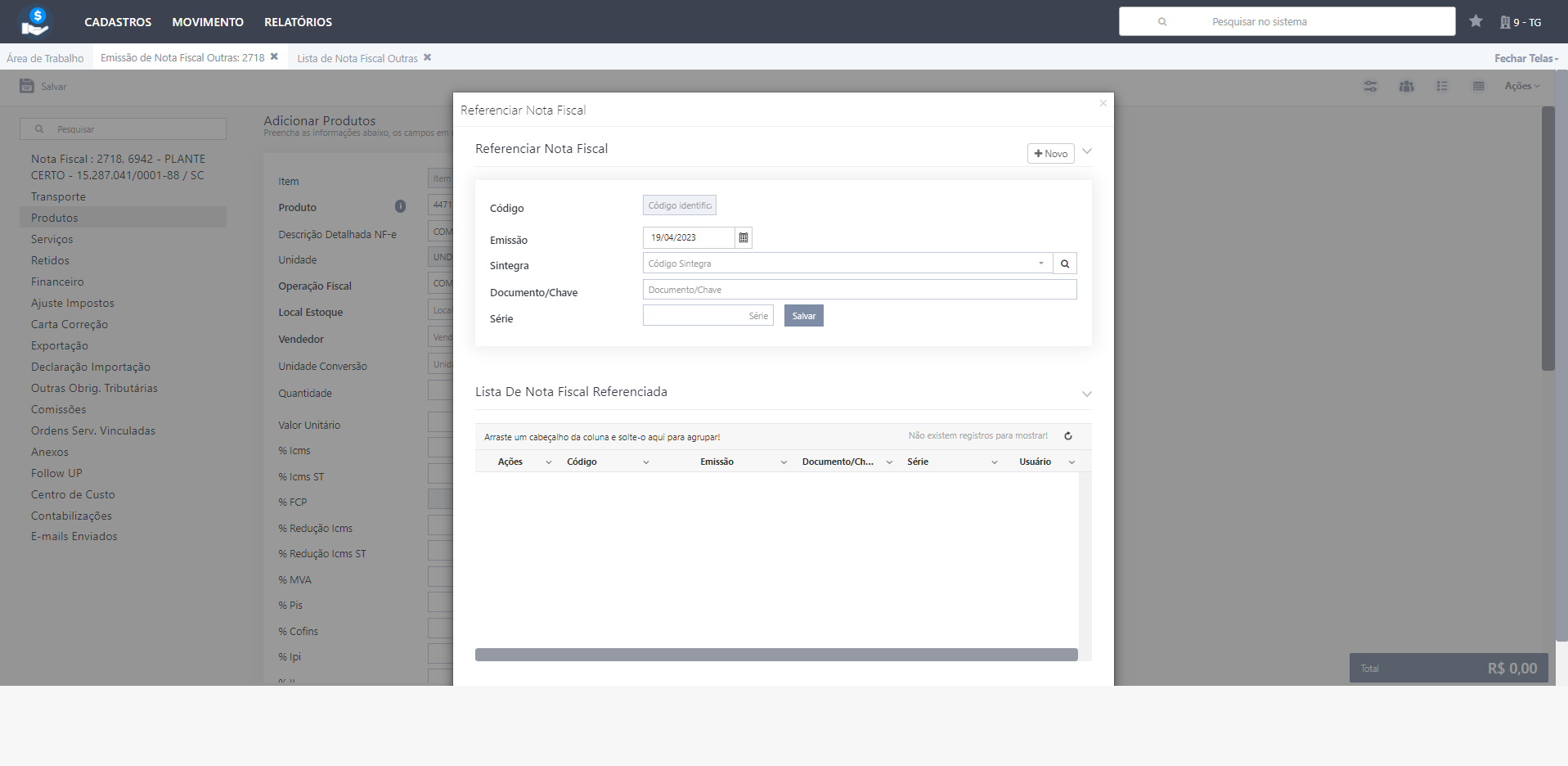Screen dimensions: 1568x766
Task: Click the Salvar floppy disk icon in toolbar
Action: 27,86
